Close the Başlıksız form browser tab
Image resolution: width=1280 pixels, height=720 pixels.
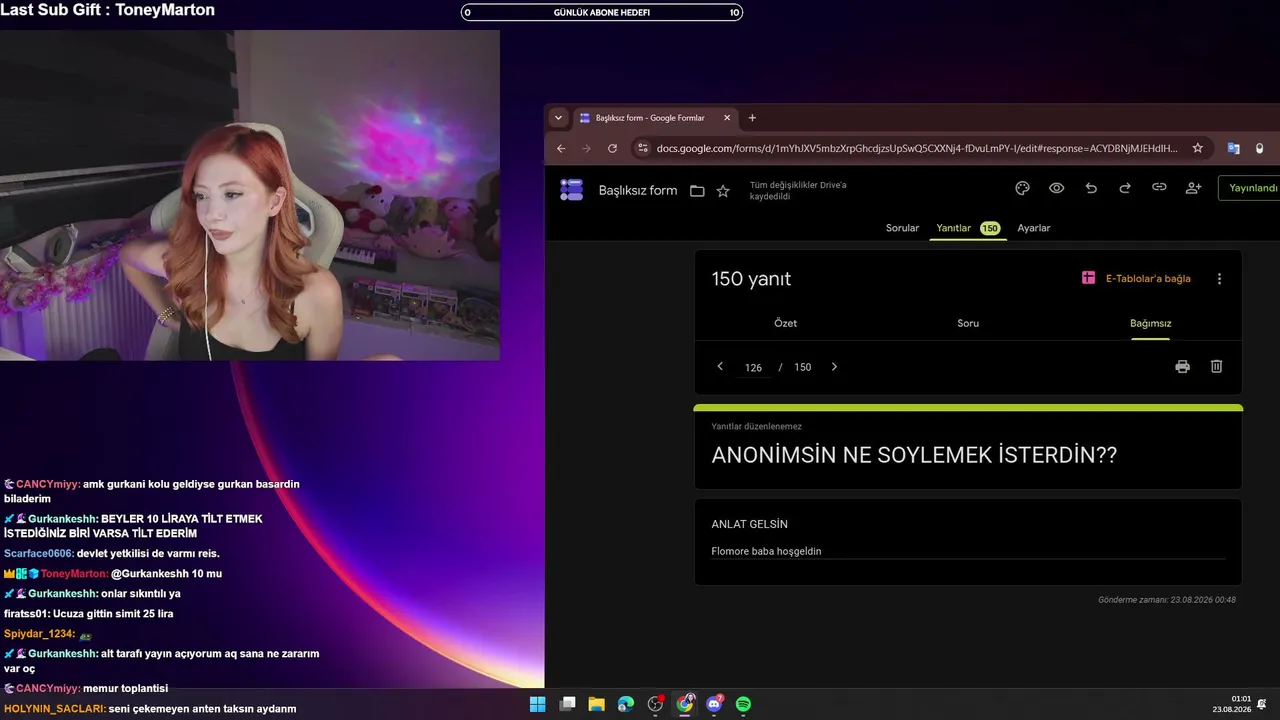click(x=727, y=118)
